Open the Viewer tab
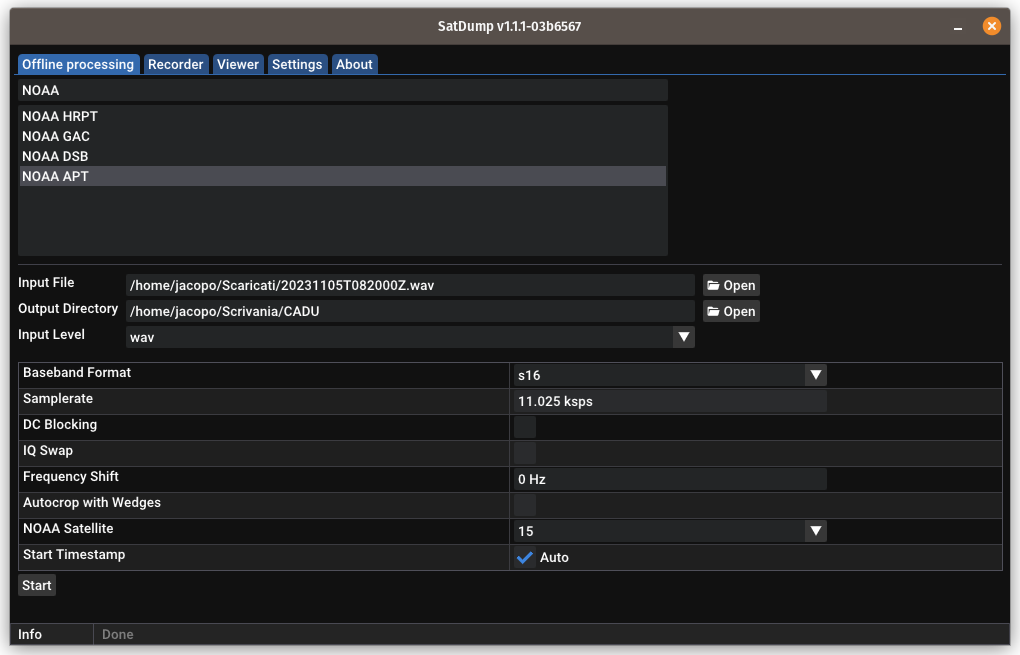 click(238, 64)
